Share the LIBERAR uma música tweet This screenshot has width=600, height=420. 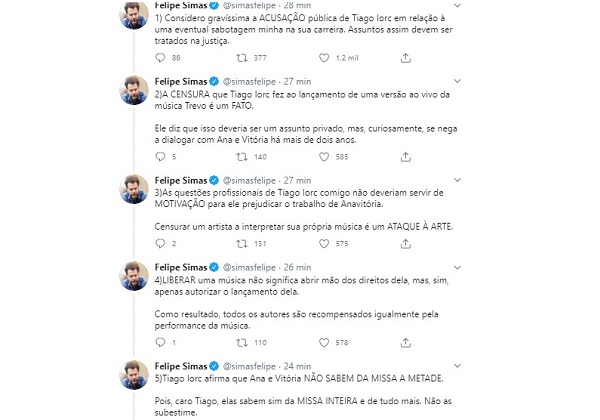pos(406,342)
